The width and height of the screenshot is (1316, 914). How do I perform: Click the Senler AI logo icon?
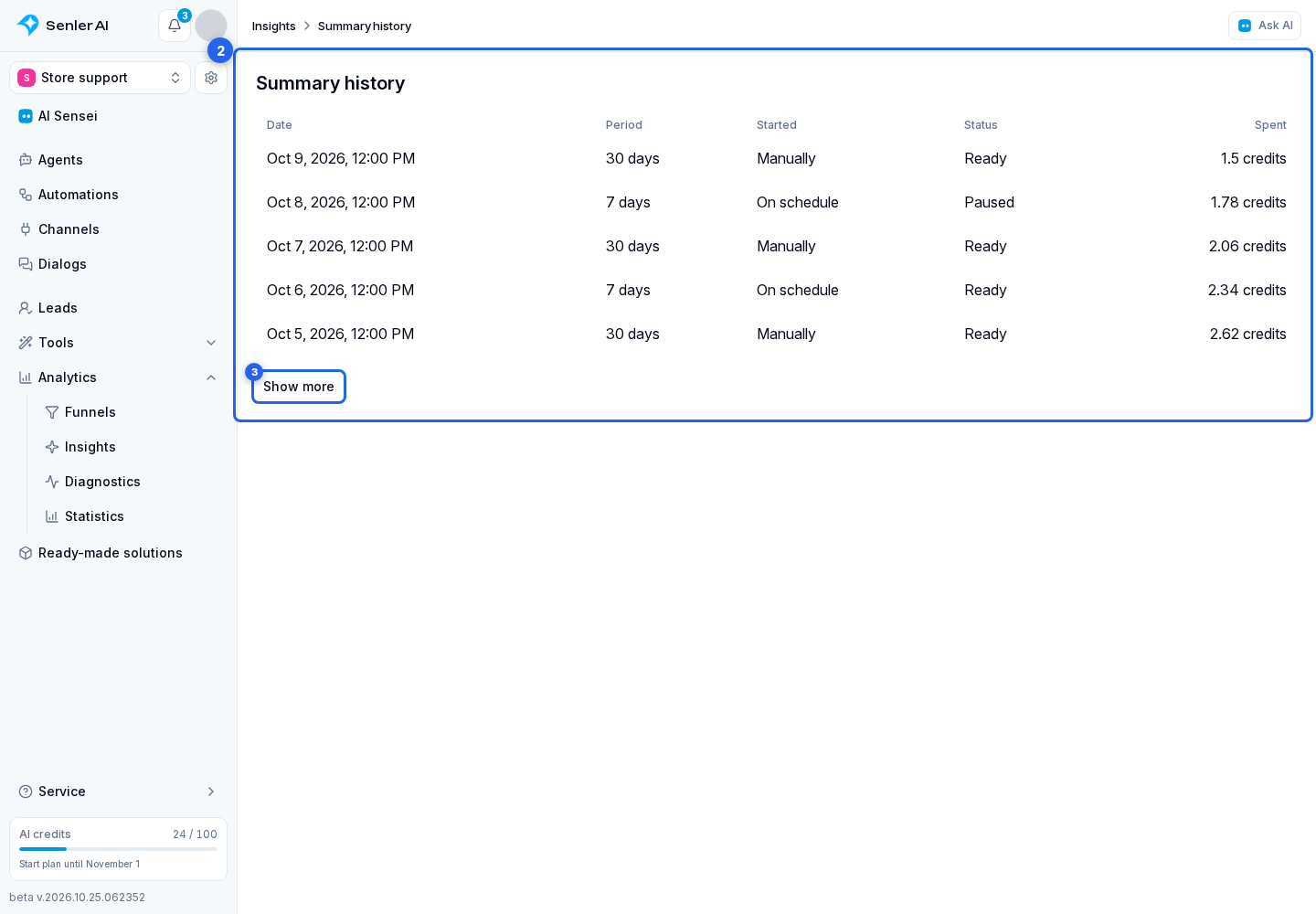28,26
